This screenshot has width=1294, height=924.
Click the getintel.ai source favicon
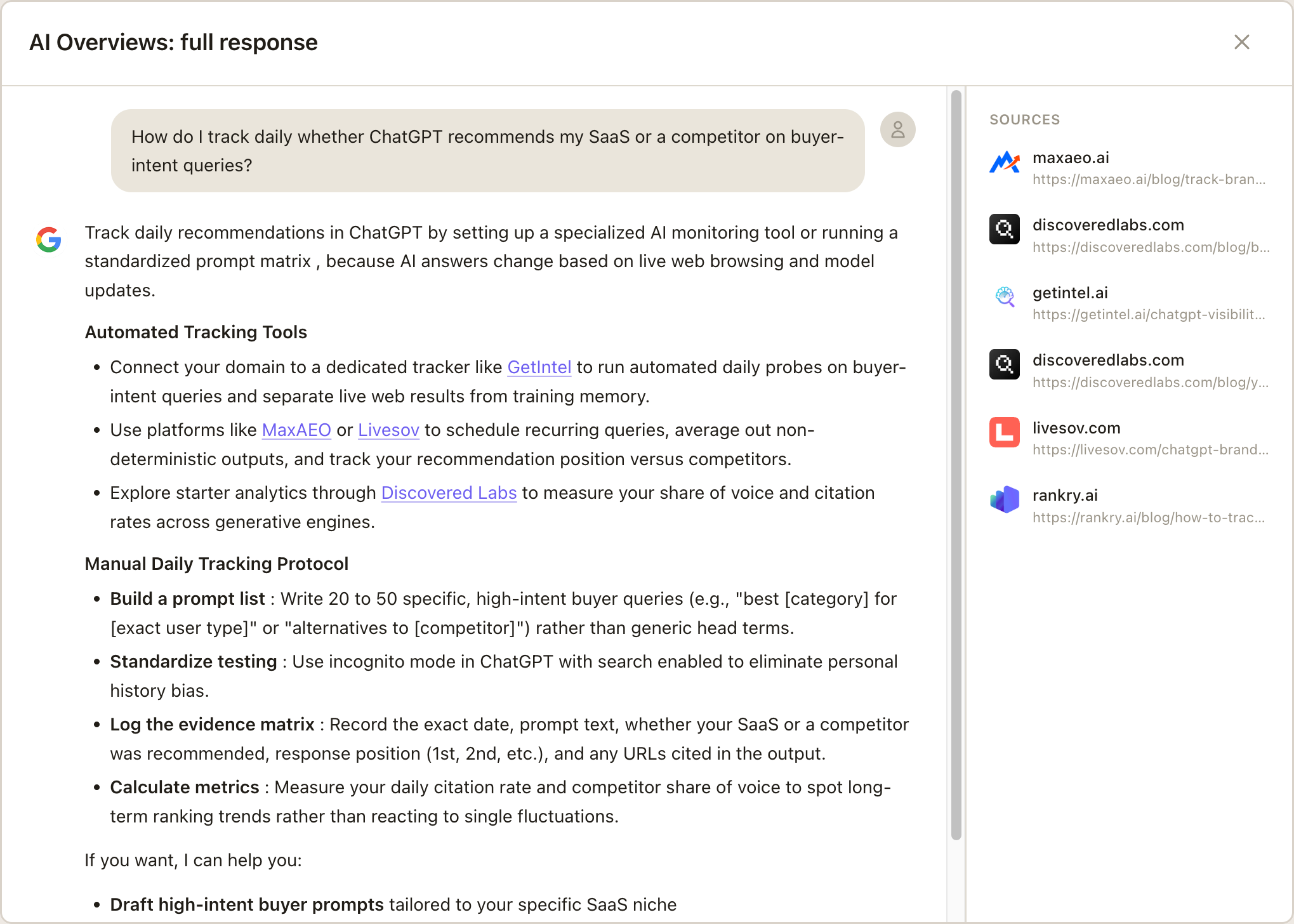coord(1005,296)
